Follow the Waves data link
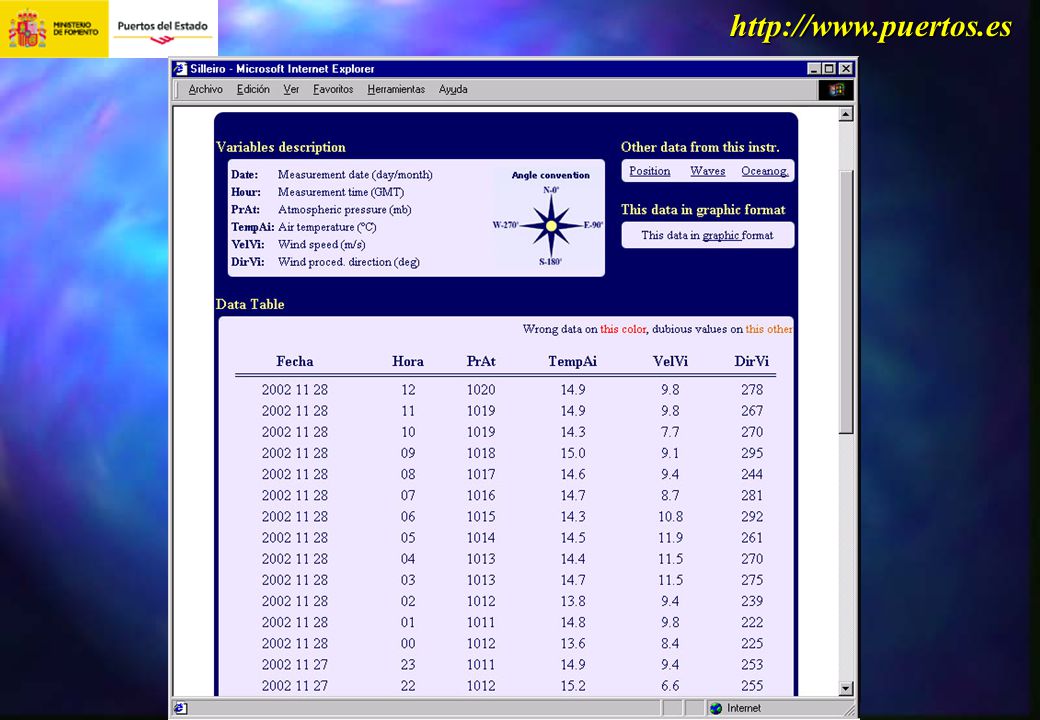Screen dimensions: 1040x720 click(708, 171)
